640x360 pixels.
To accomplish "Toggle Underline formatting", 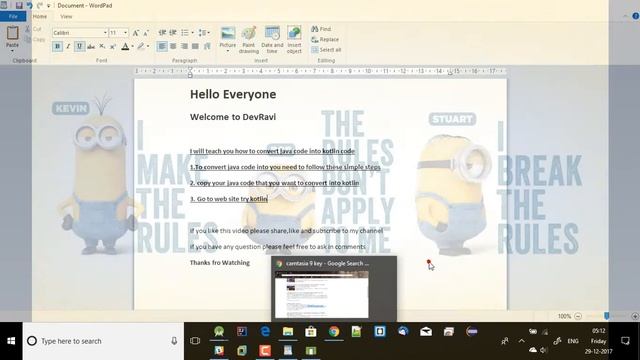I will (x=80, y=47).
